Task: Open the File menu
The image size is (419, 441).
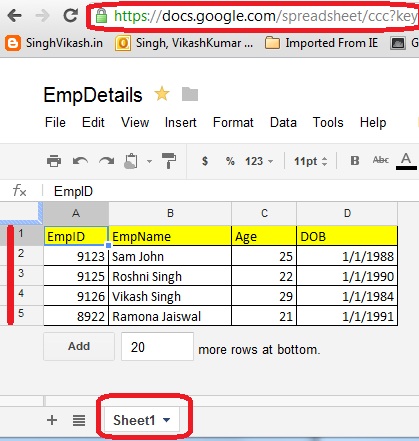Action: (x=55, y=122)
